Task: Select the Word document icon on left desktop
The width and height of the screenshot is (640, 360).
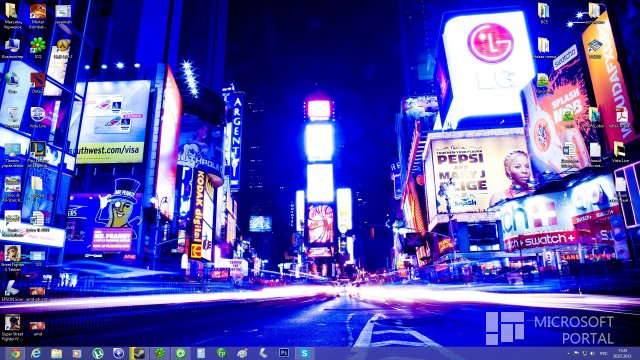Action: pos(38,221)
